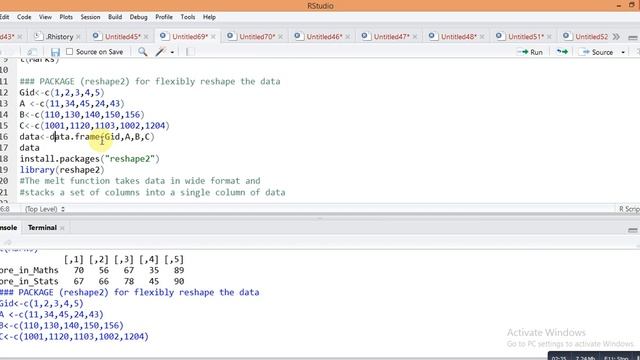Click the show in new window icon
The image size is (640, 360).
pos(31,52)
